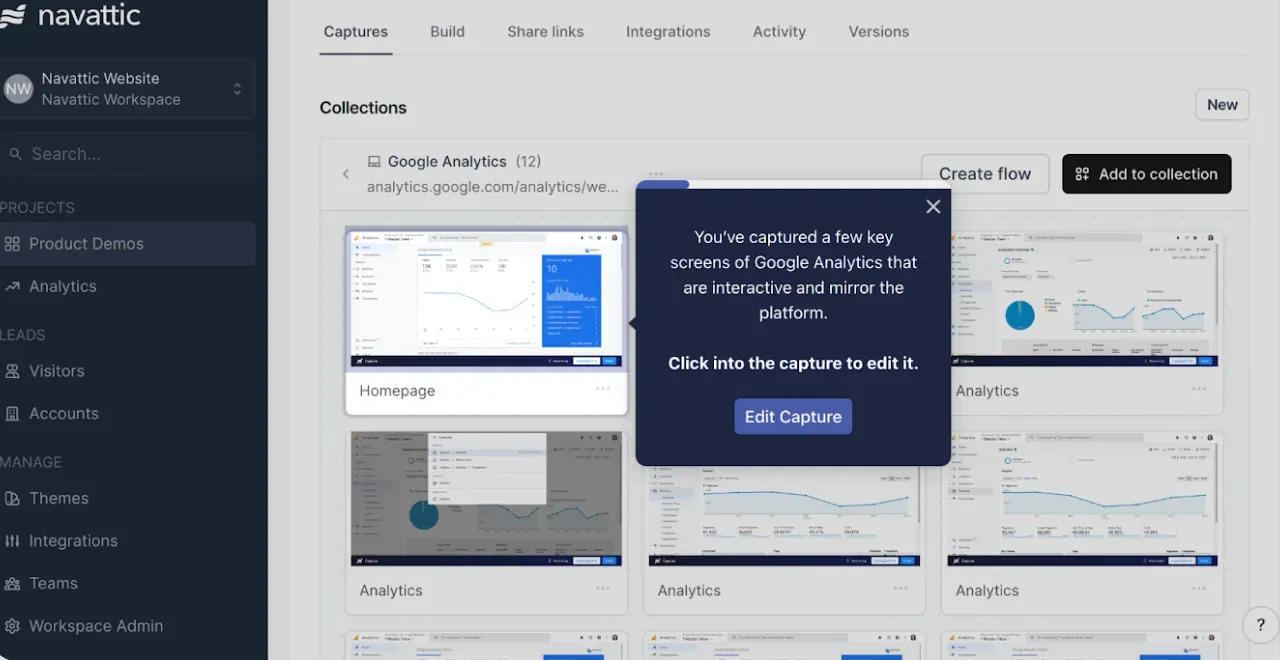Open the Homepage capture thumbnail
Screen dimensions: 1280x660
[487, 299]
